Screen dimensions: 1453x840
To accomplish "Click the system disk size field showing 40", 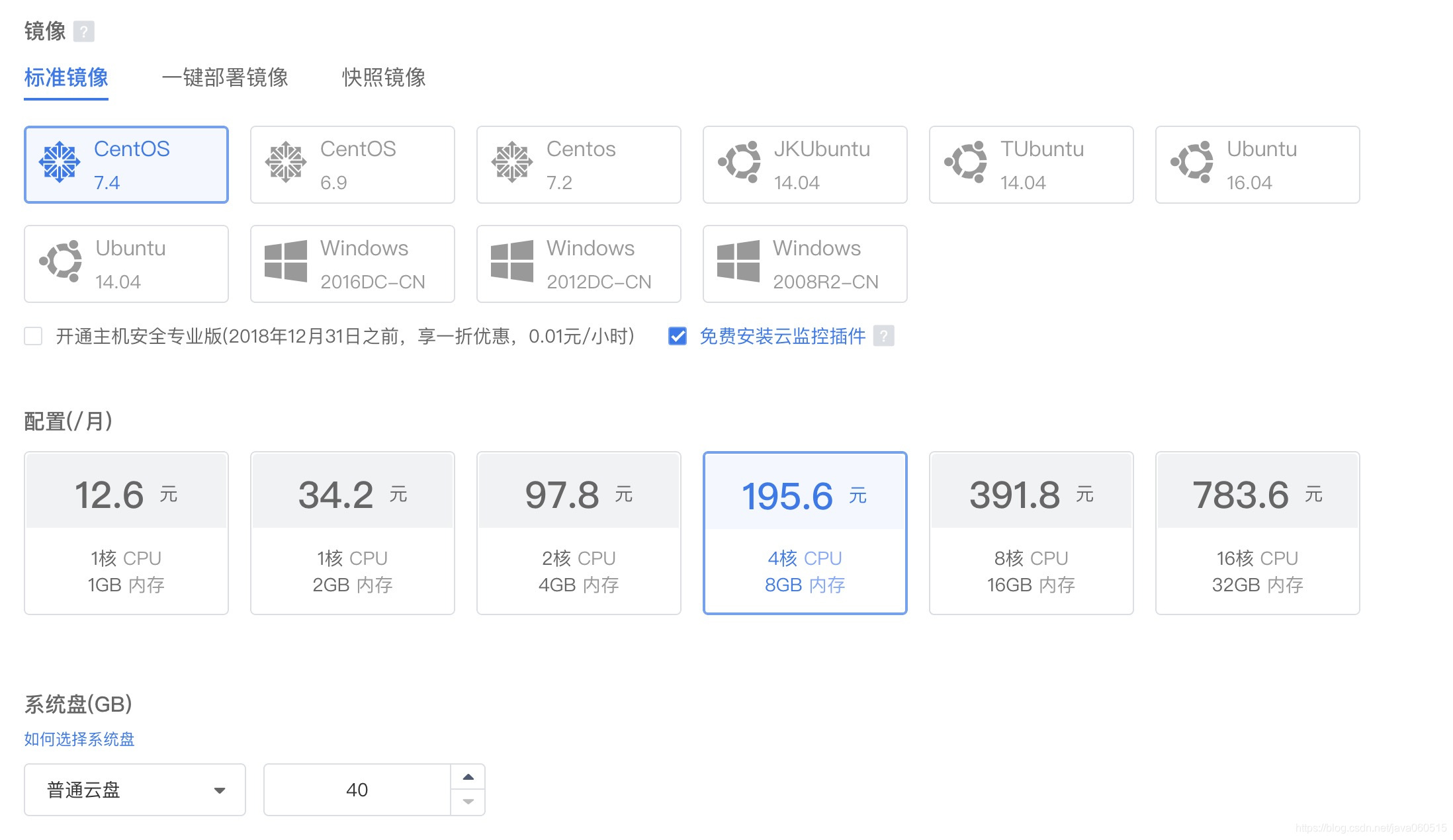I will pos(357,790).
